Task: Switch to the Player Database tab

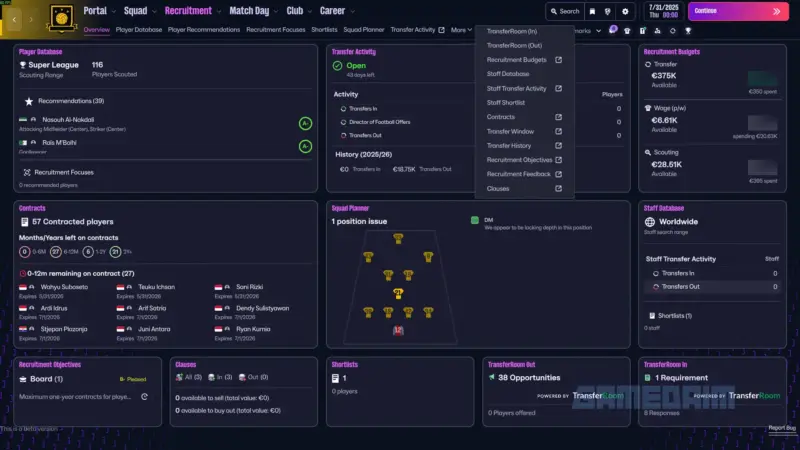Action: point(138,30)
